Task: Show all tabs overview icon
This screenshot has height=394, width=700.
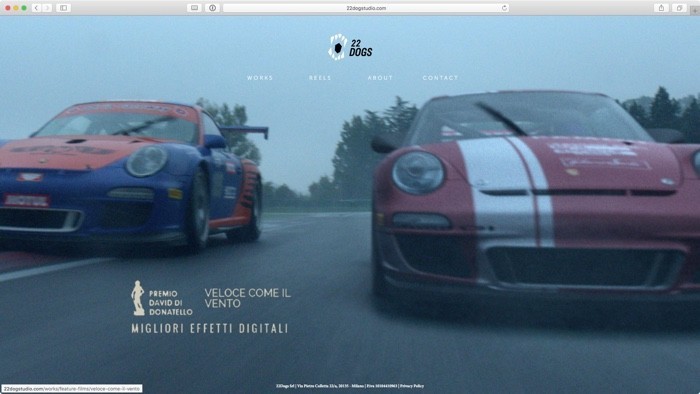Action: (x=679, y=8)
